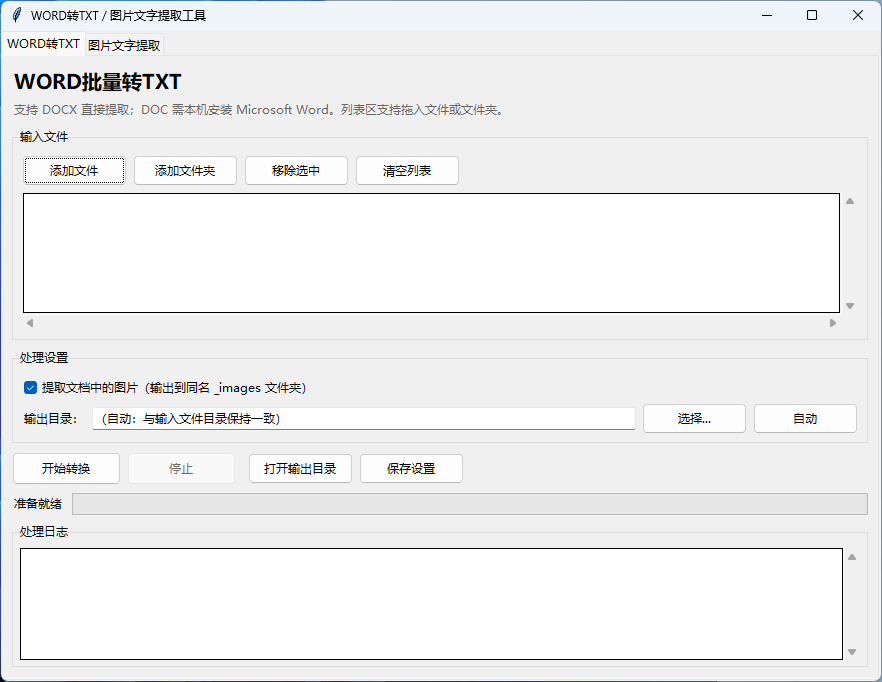
Task: Click the 添加文件 button
Action: 74,170
